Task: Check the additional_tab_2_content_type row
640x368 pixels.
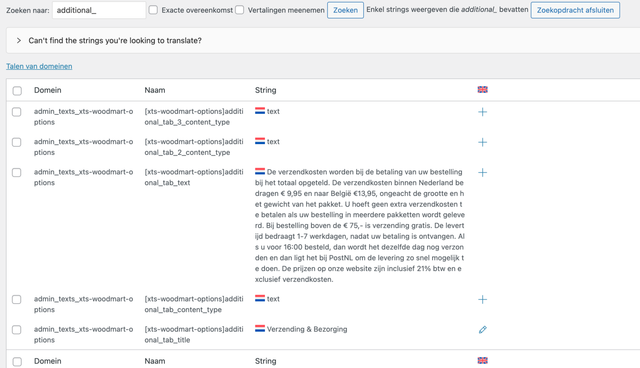Action: pos(17,142)
